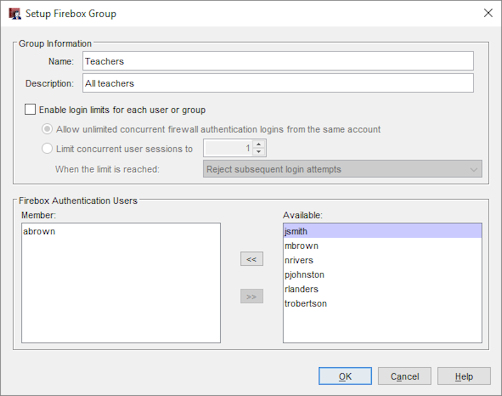Select trobertson in the Available list
Screen dimensions: 502x396
(382, 303)
